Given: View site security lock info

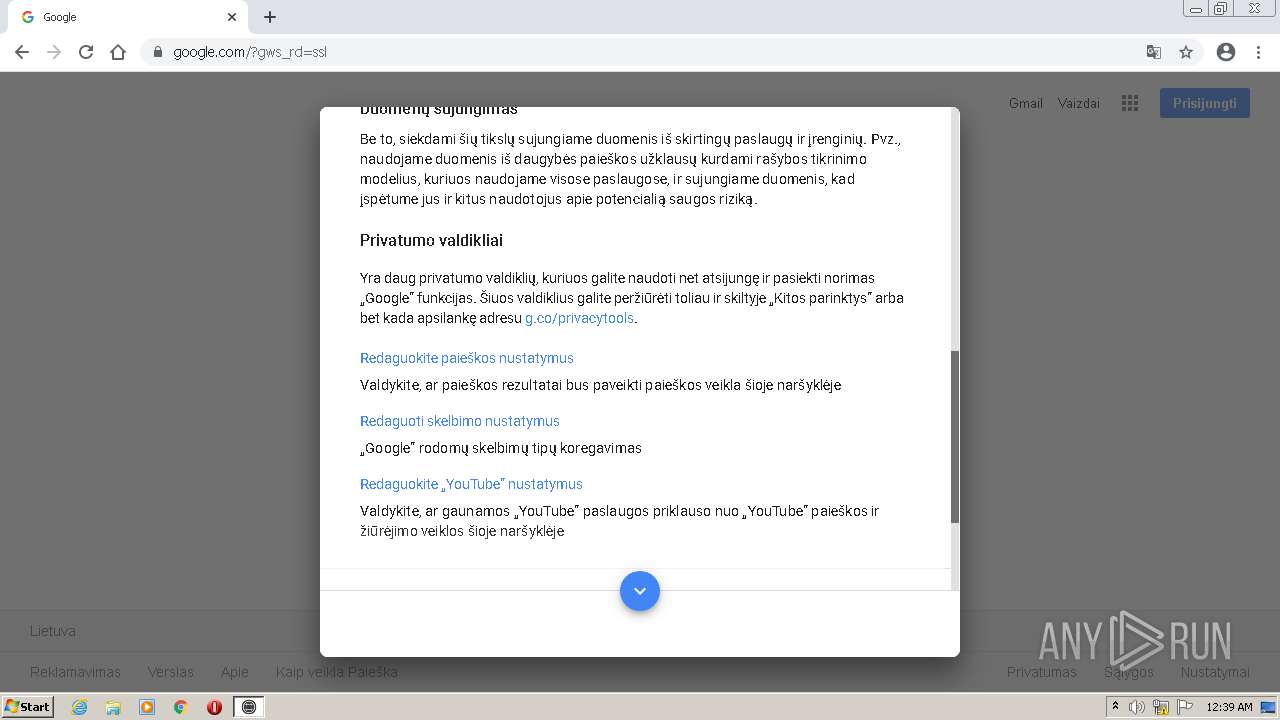Looking at the screenshot, I should pyautogui.click(x=157, y=52).
